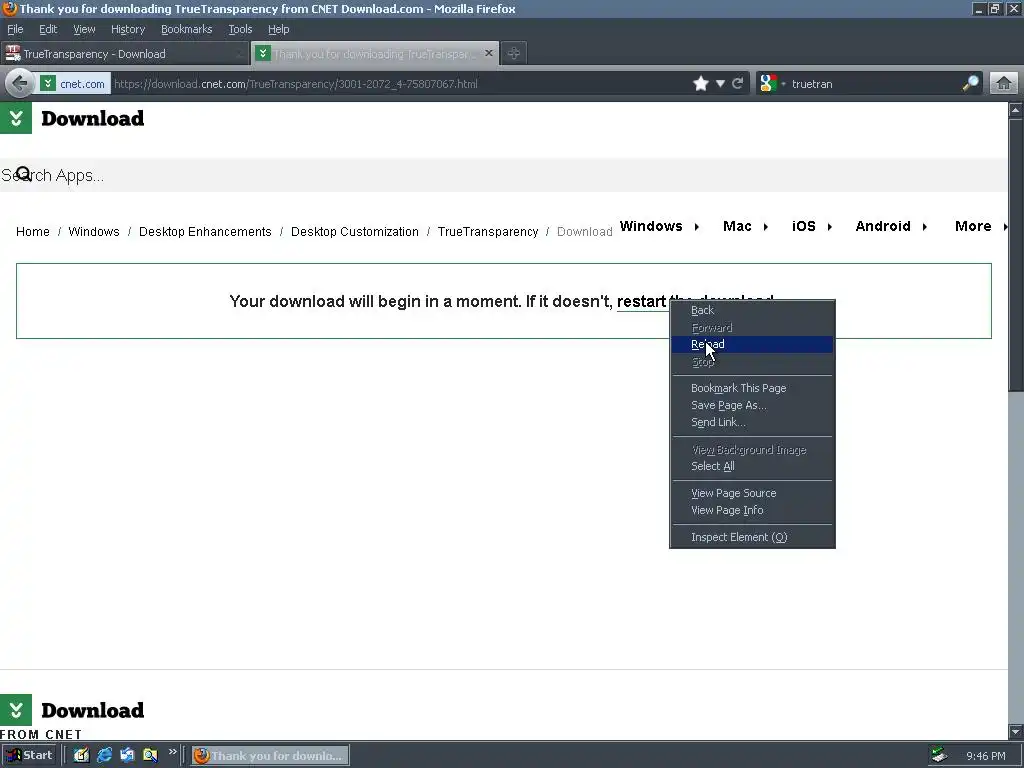Screen dimensions: 1024x768
Task: Click the 'restart the download' link
Action: point(641,302)
